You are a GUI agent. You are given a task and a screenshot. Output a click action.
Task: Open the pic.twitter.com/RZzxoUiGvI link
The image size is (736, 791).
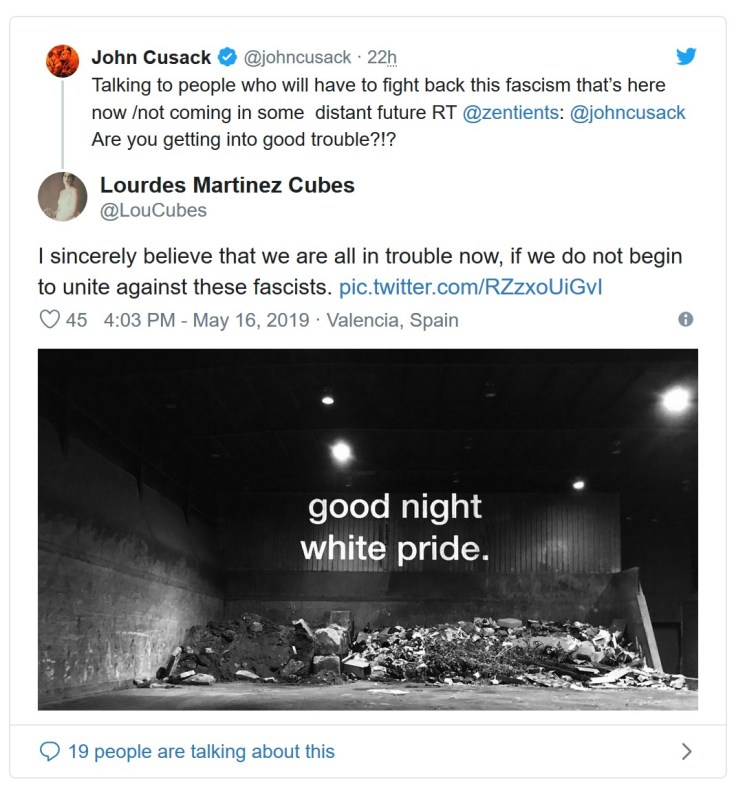pos(470,286)
